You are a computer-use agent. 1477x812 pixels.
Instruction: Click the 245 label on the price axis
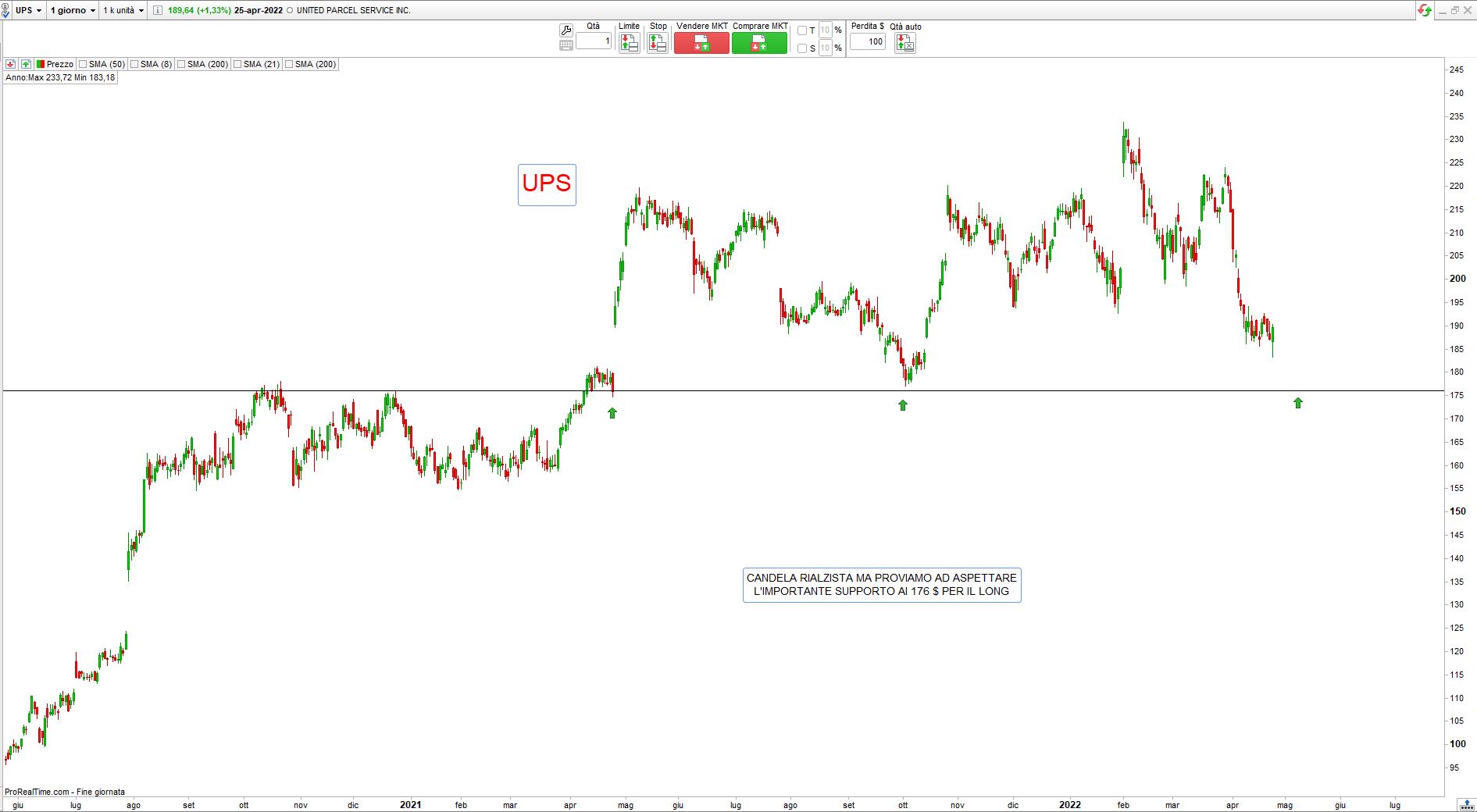pos(1457,70)
